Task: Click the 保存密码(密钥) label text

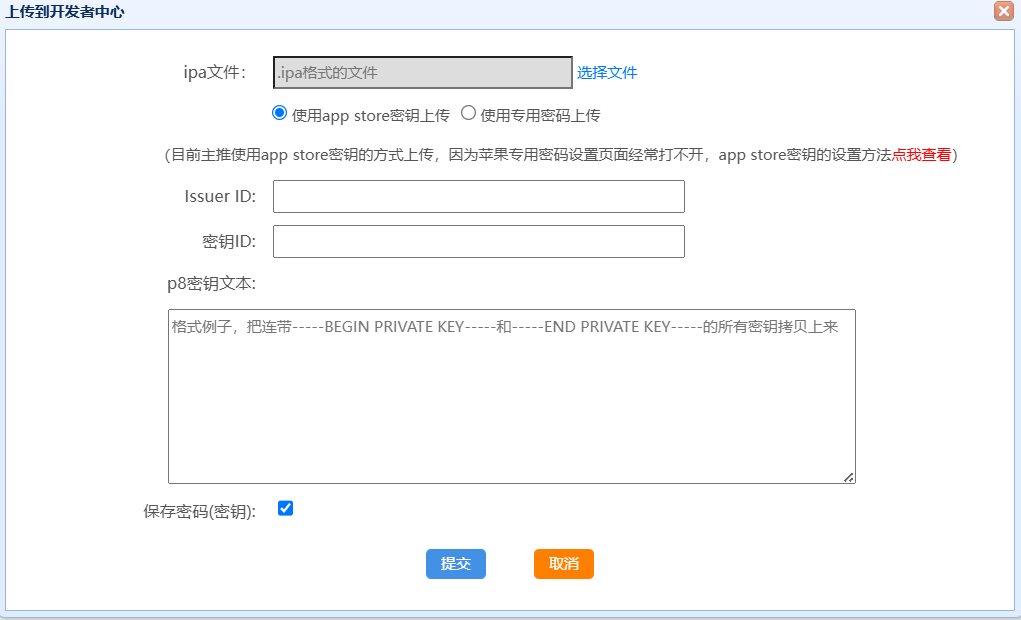Action: pos(200,511)
